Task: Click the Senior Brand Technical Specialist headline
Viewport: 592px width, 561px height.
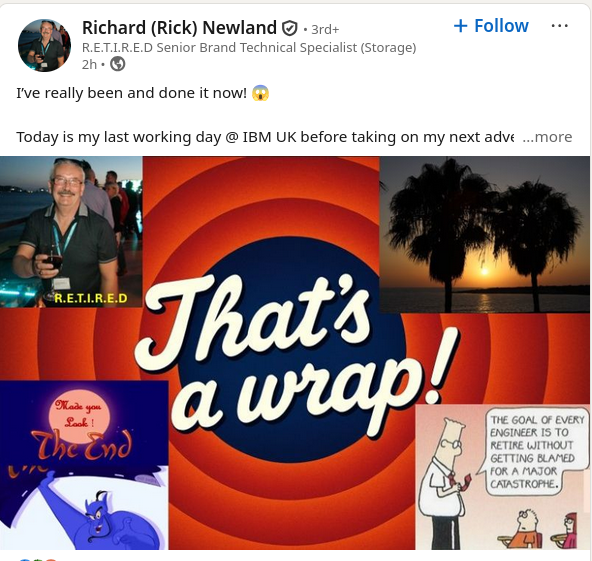Action: (x=249, y=48)
